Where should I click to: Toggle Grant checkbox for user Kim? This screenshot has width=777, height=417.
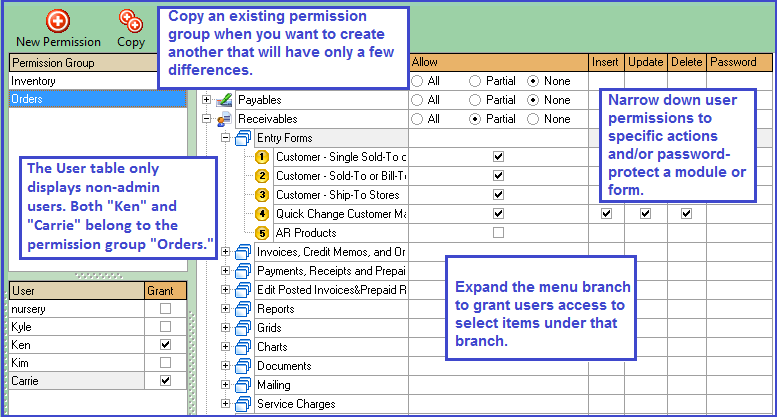coord(166,363)
